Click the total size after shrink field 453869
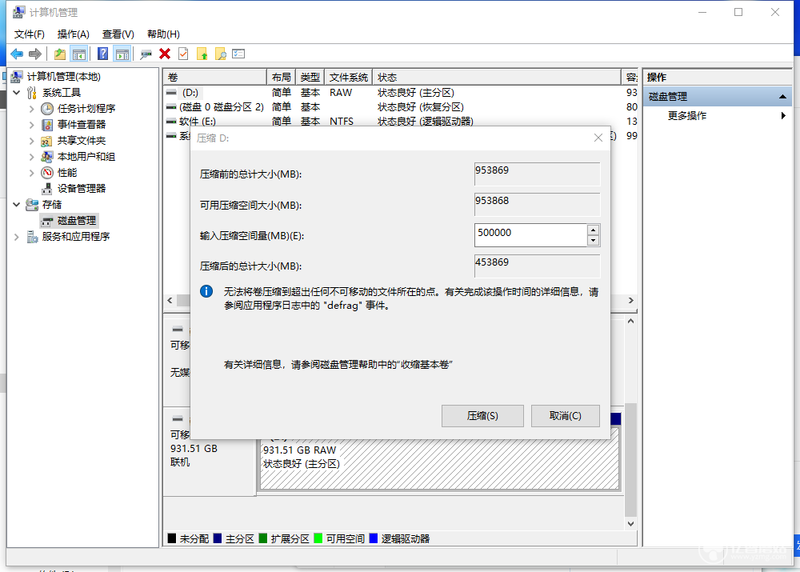Screen dimensions: 800x572 click(x=537, y=266)
